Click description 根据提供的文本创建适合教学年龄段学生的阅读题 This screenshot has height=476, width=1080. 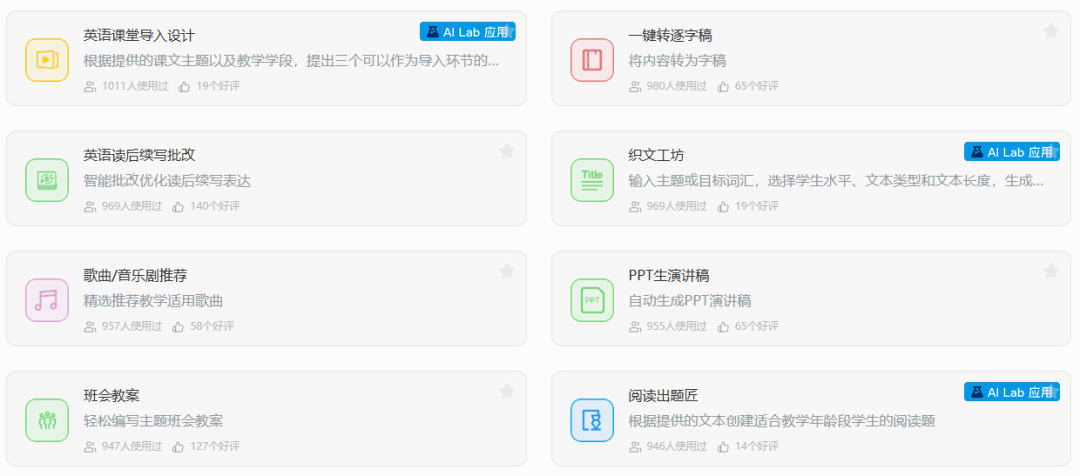(782, 421)
